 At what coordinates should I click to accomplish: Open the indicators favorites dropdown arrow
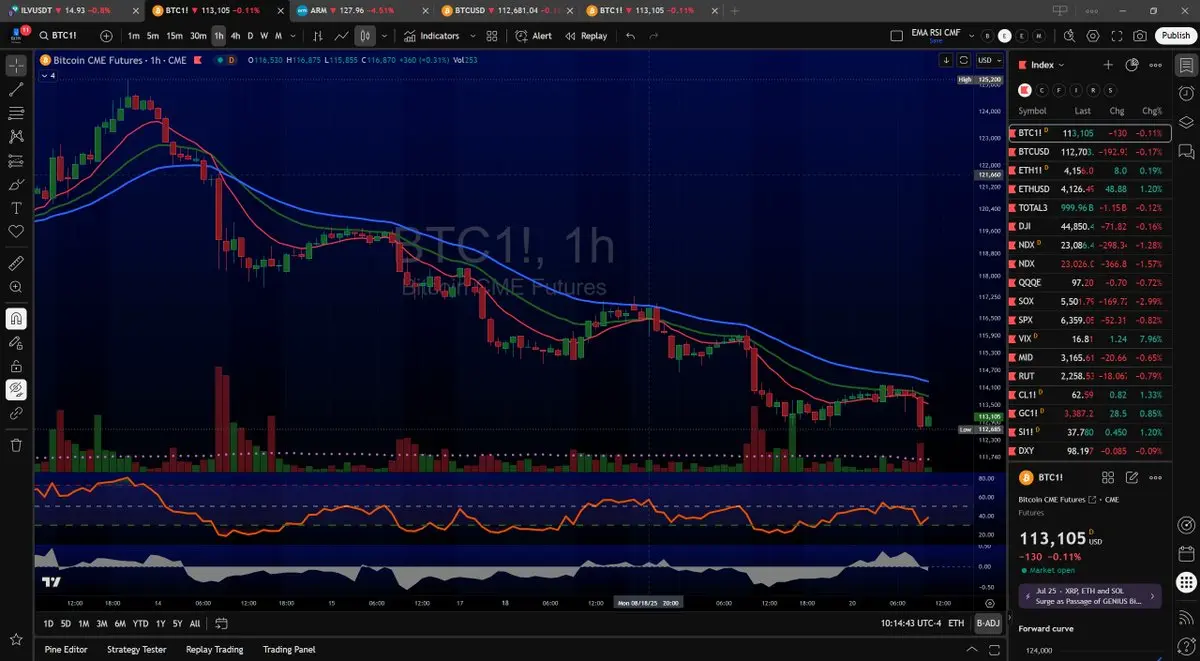click(x=472, y=35)
